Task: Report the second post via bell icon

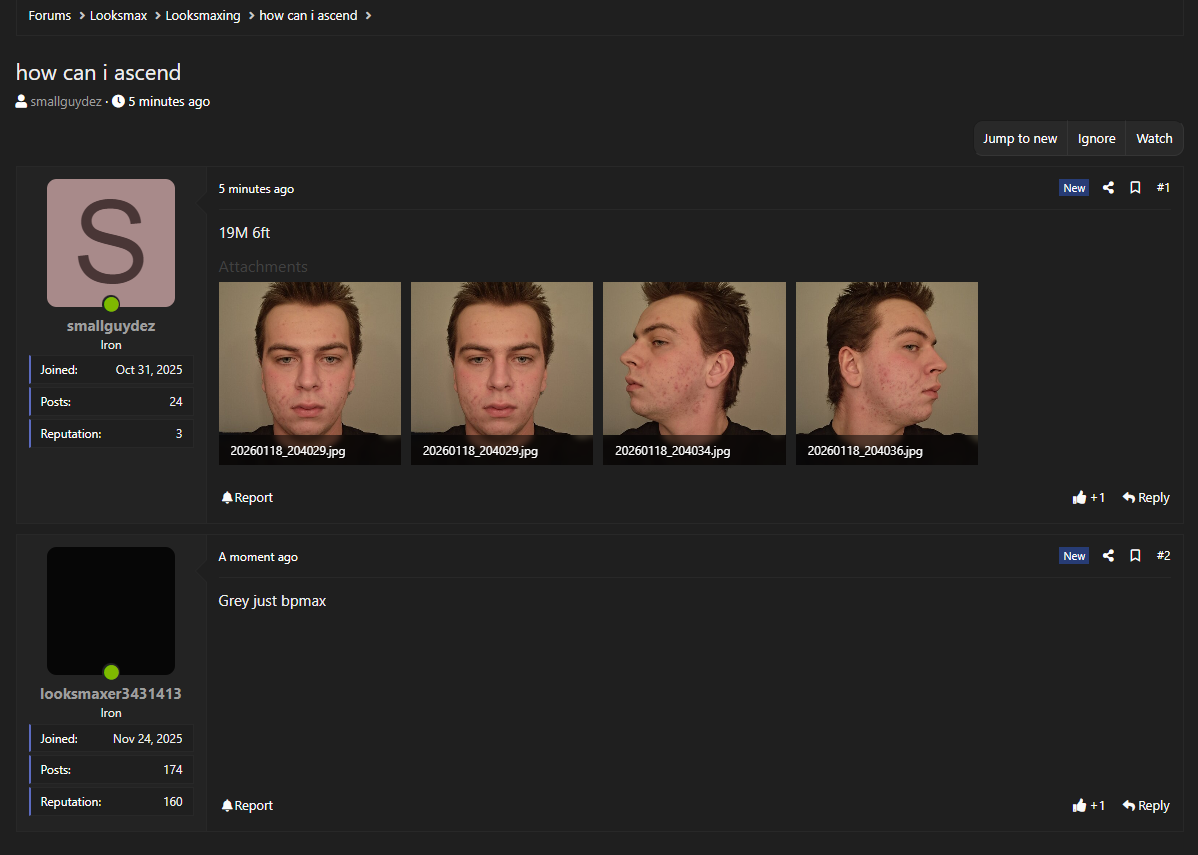Action: [x=227, y=806]
